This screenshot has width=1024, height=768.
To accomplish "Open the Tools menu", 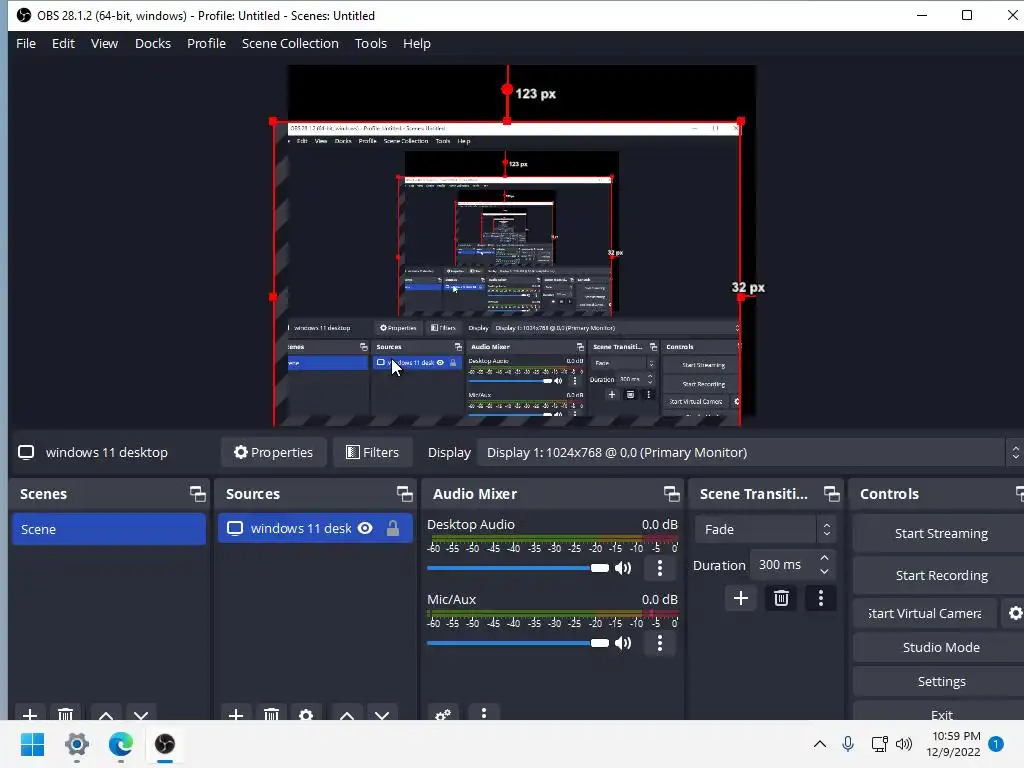I will 371,44.
